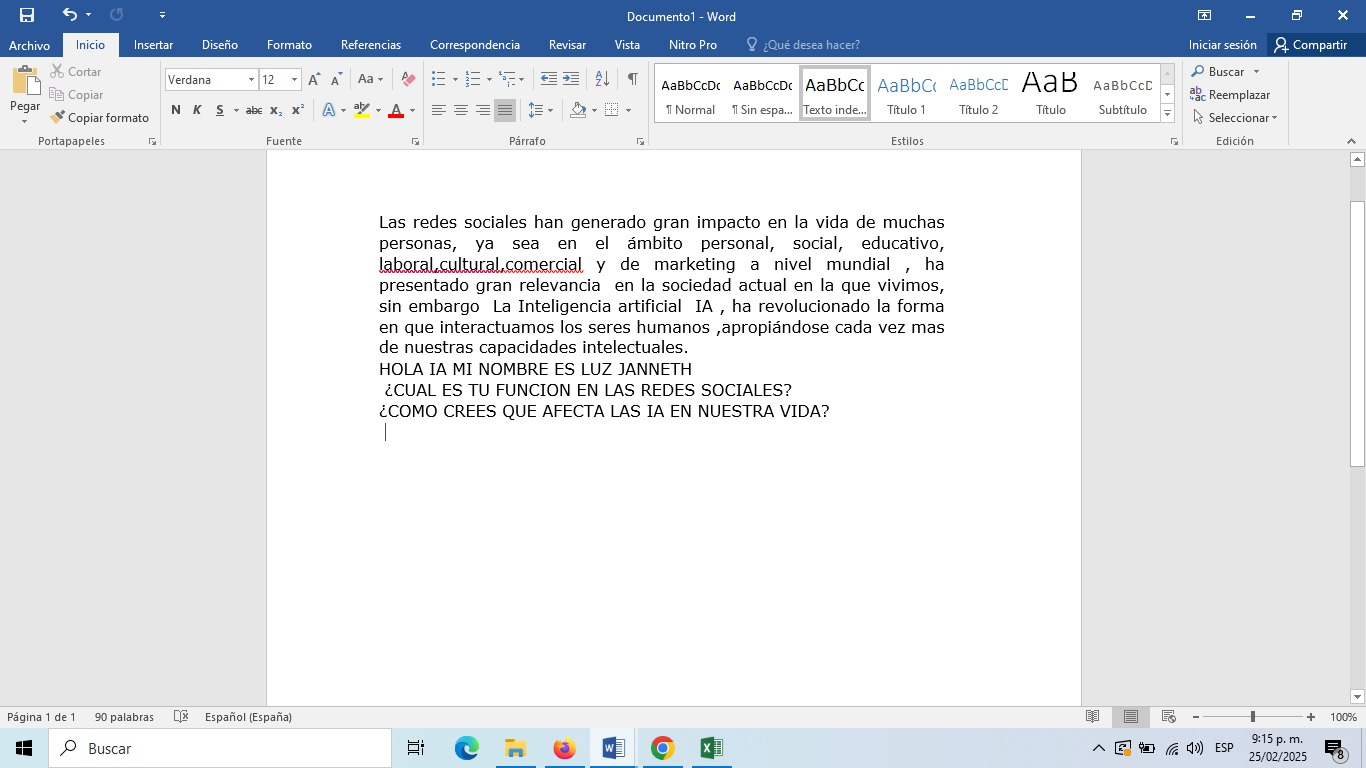Clear all formatting with the eraser icon
The height and width of the screenshot is (768, 1366).
408,80
